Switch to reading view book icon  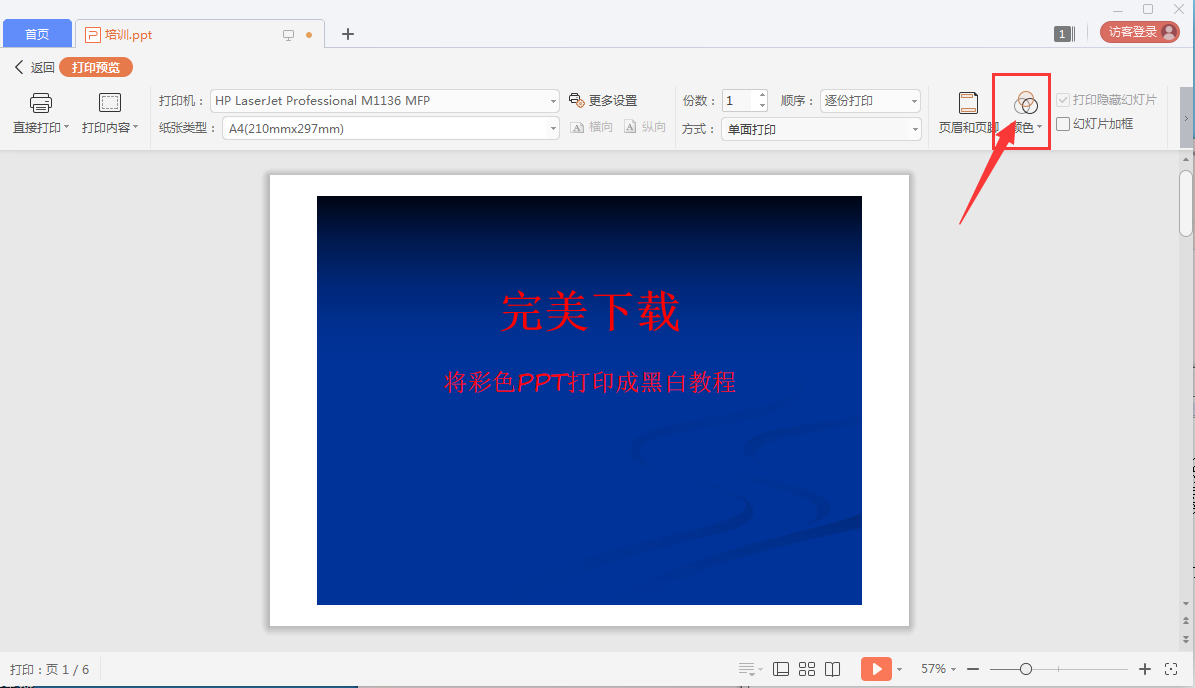click(x=832, y=669)
